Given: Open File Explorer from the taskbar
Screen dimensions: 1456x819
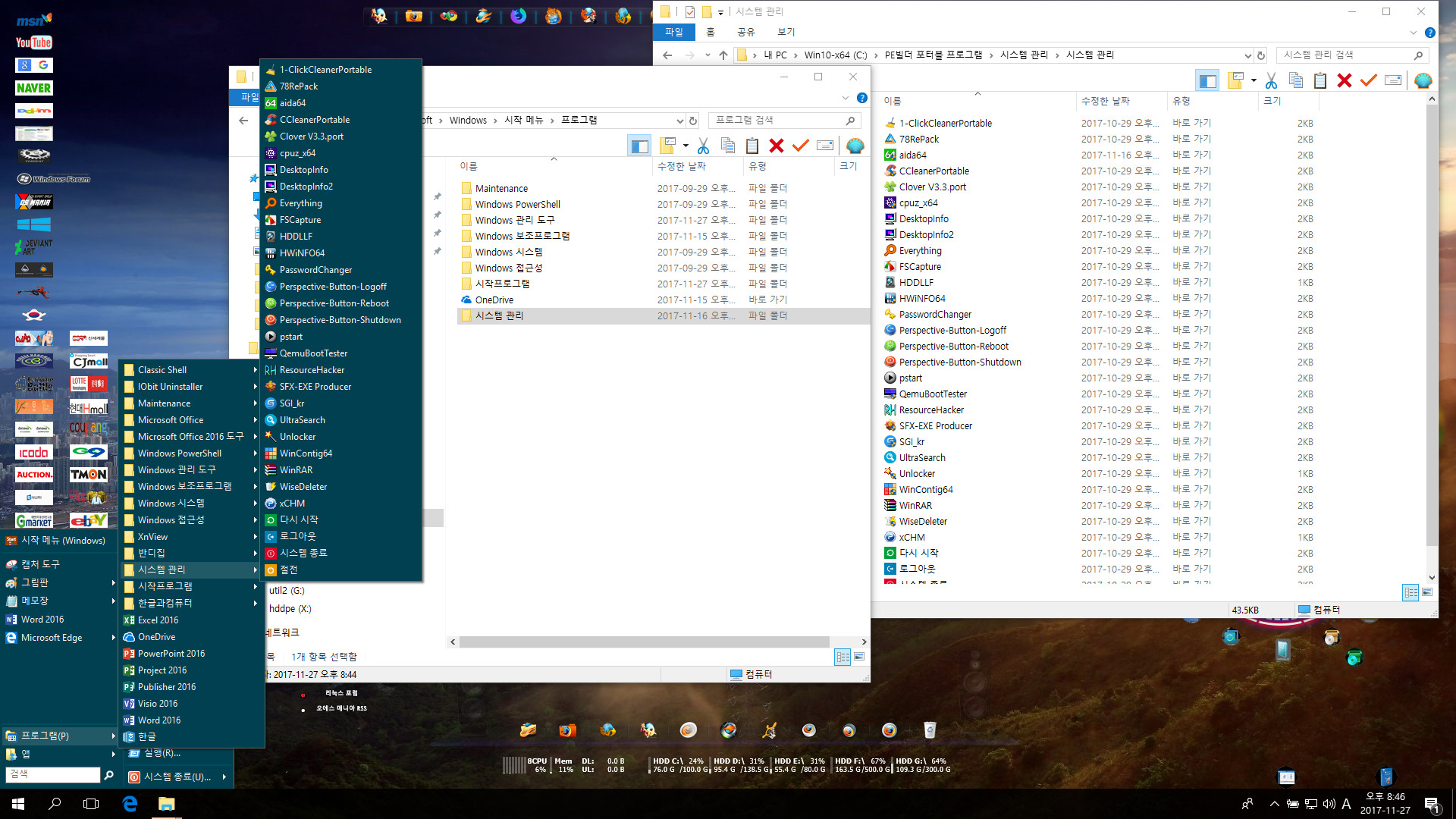Looking at the screenshot, I should coord(166,804).
